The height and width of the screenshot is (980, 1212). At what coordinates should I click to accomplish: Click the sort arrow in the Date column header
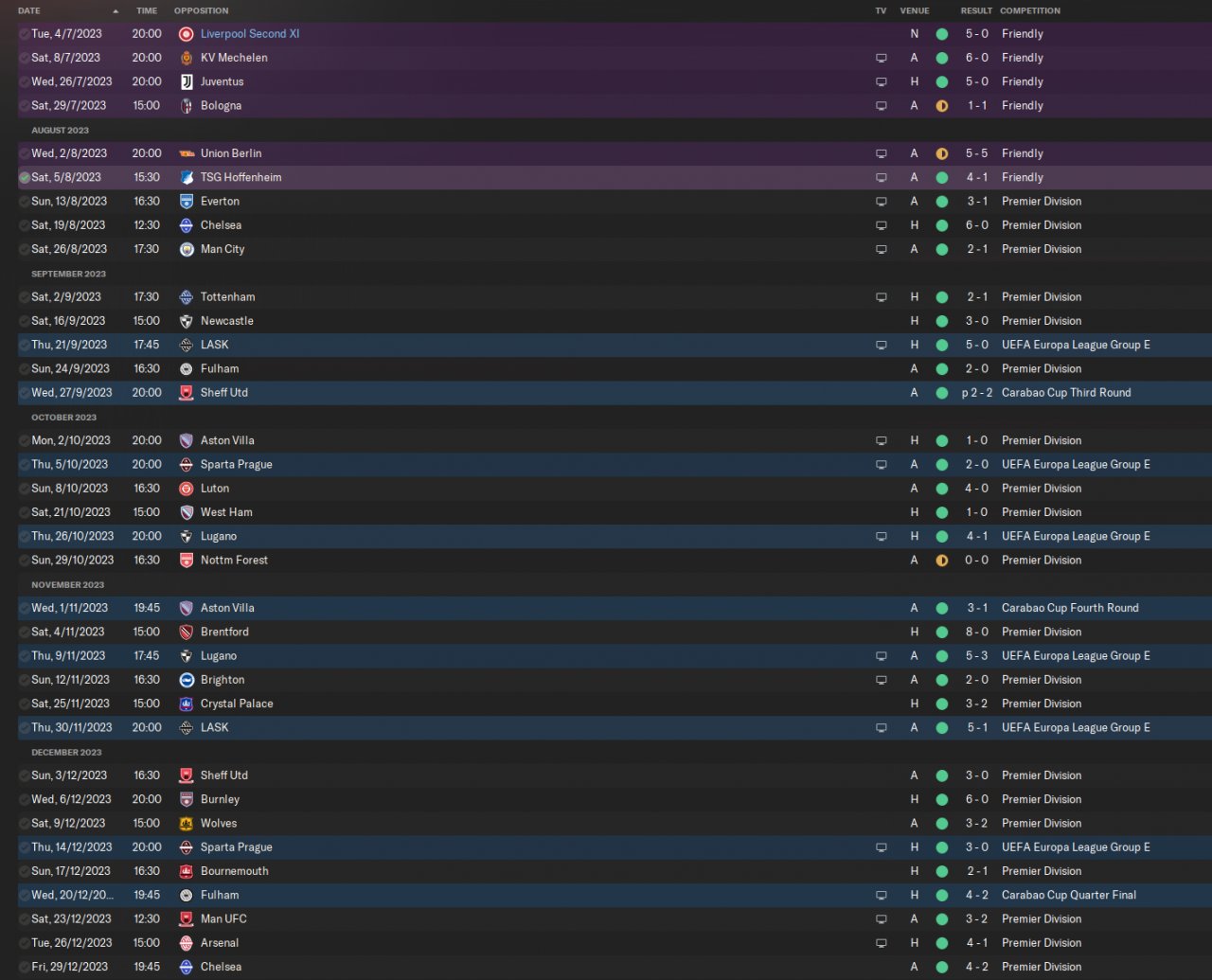click(116, 11)
